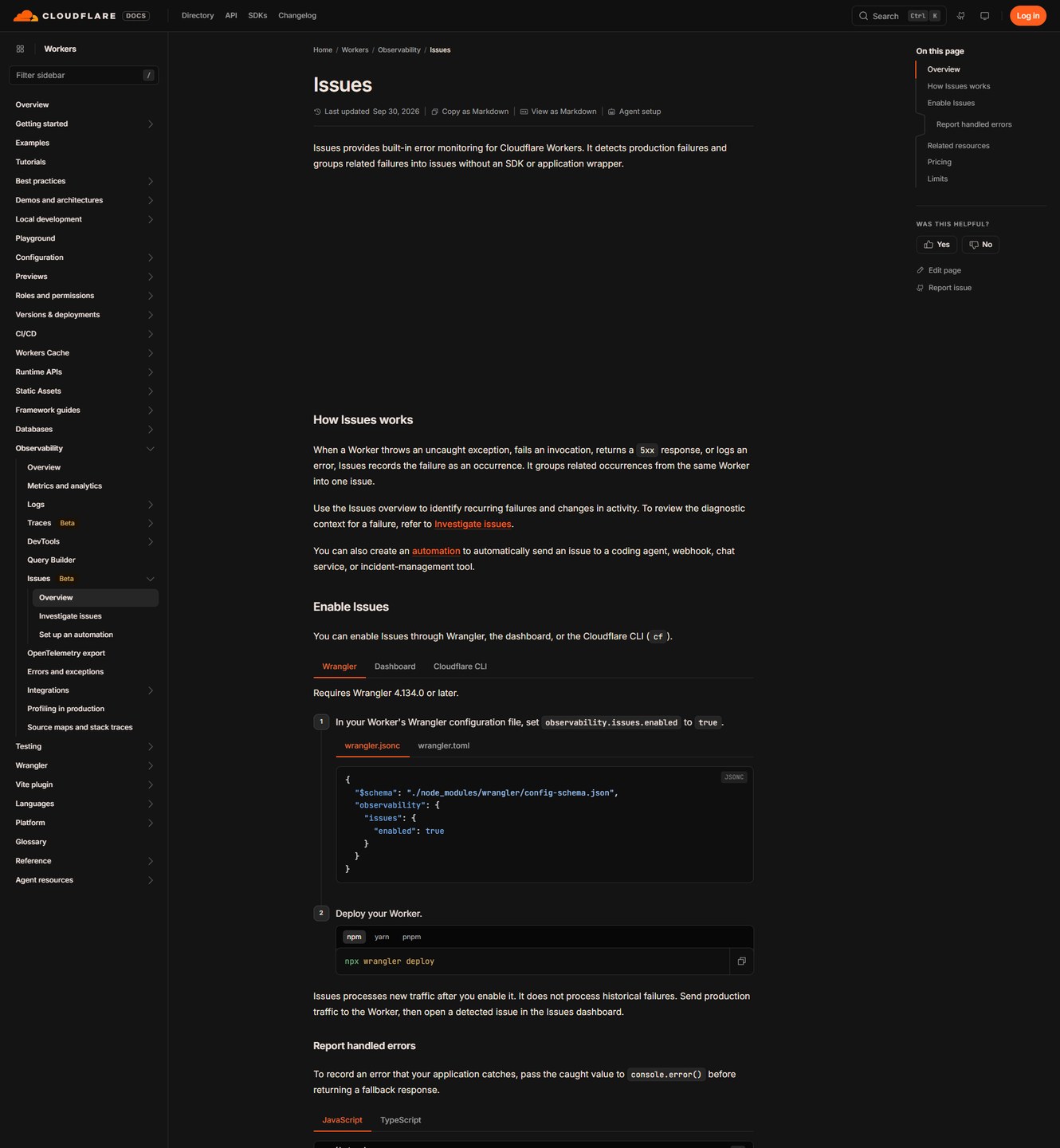Click the Observability breadcrumb link

[399, 50]
